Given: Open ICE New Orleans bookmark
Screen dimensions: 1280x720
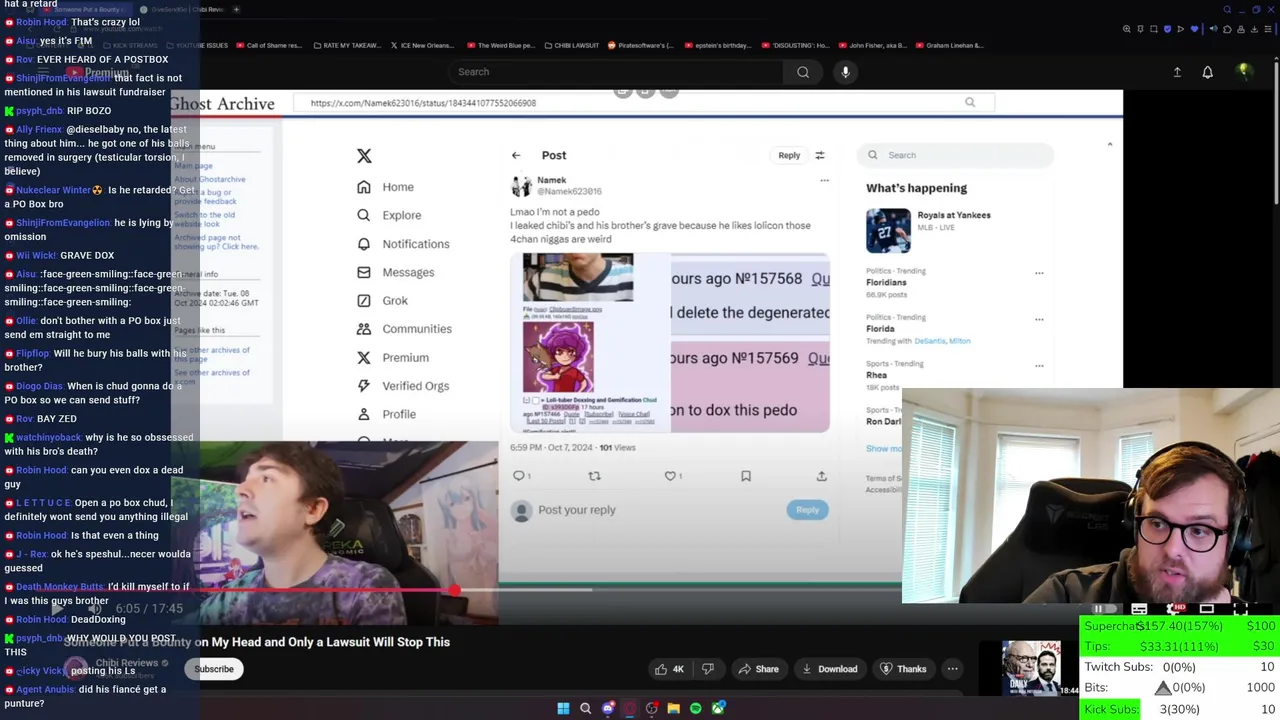Looking at the screenshot, I should tap(422, 45).
